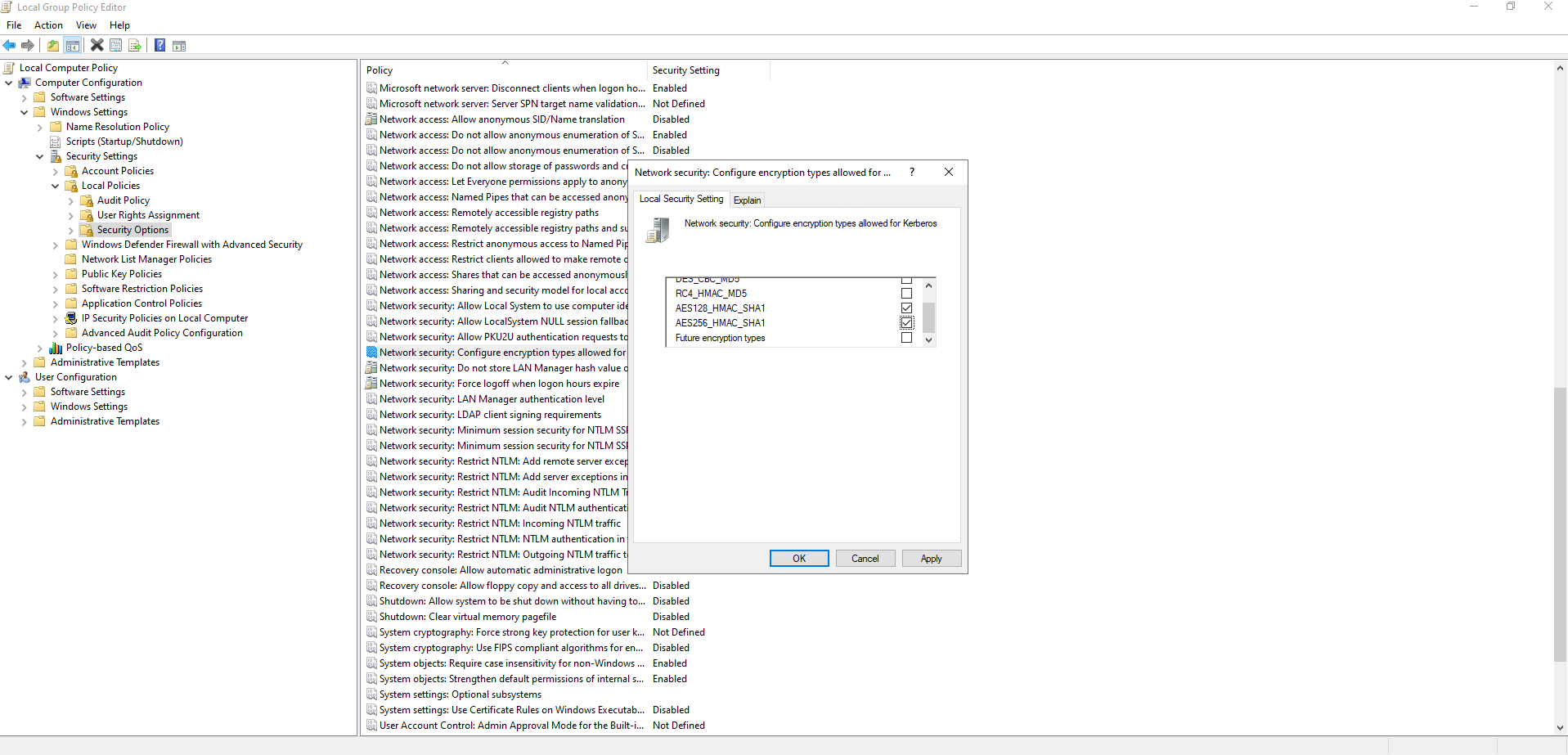1568x755 pixels.
Task: Expand the Account Policies tree node
Action: 56,172
